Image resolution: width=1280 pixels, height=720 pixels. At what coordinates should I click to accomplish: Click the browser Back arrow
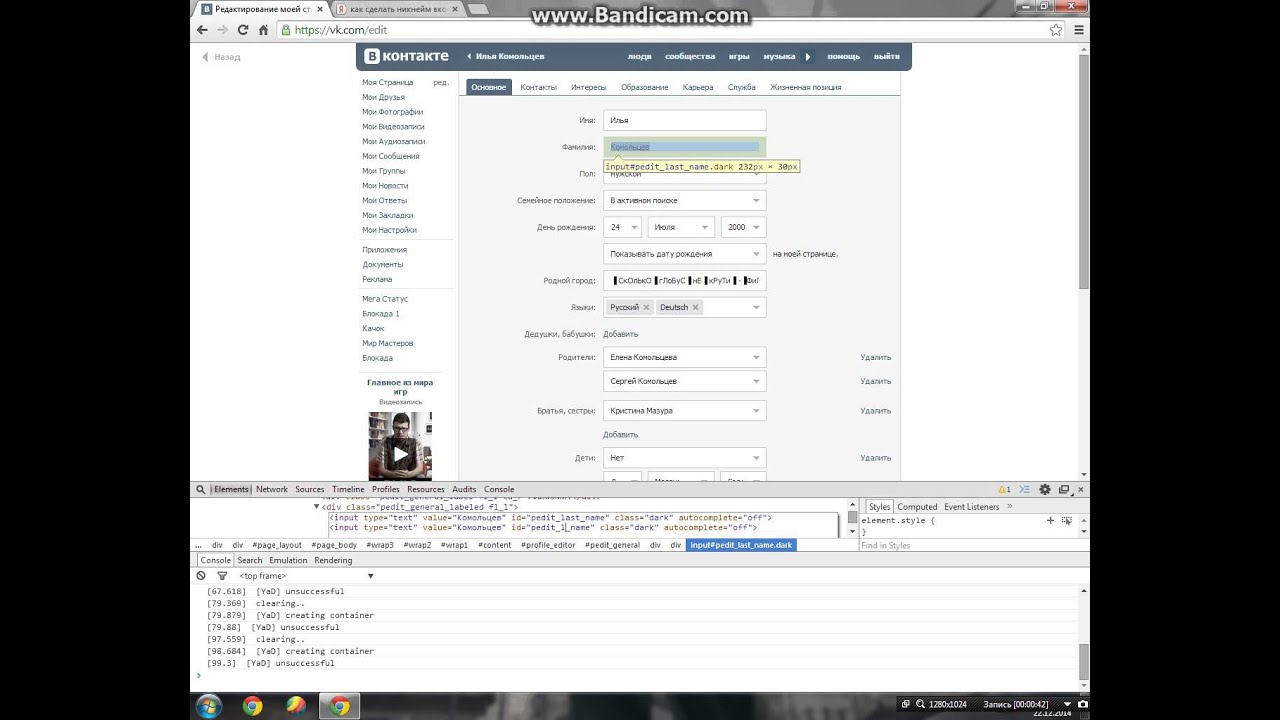click(203, 30)
